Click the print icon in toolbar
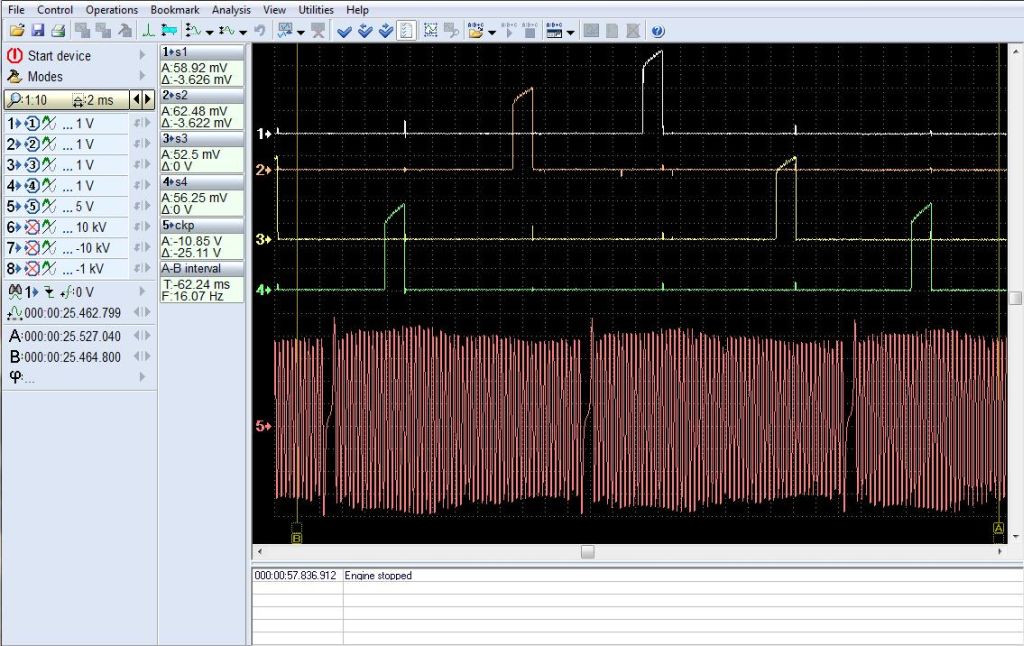The image size is (1024, 646). [58, 31]
